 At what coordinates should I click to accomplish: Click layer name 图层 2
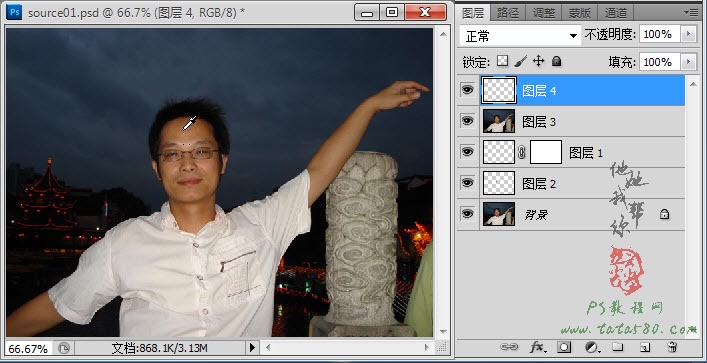pos(539,184)
